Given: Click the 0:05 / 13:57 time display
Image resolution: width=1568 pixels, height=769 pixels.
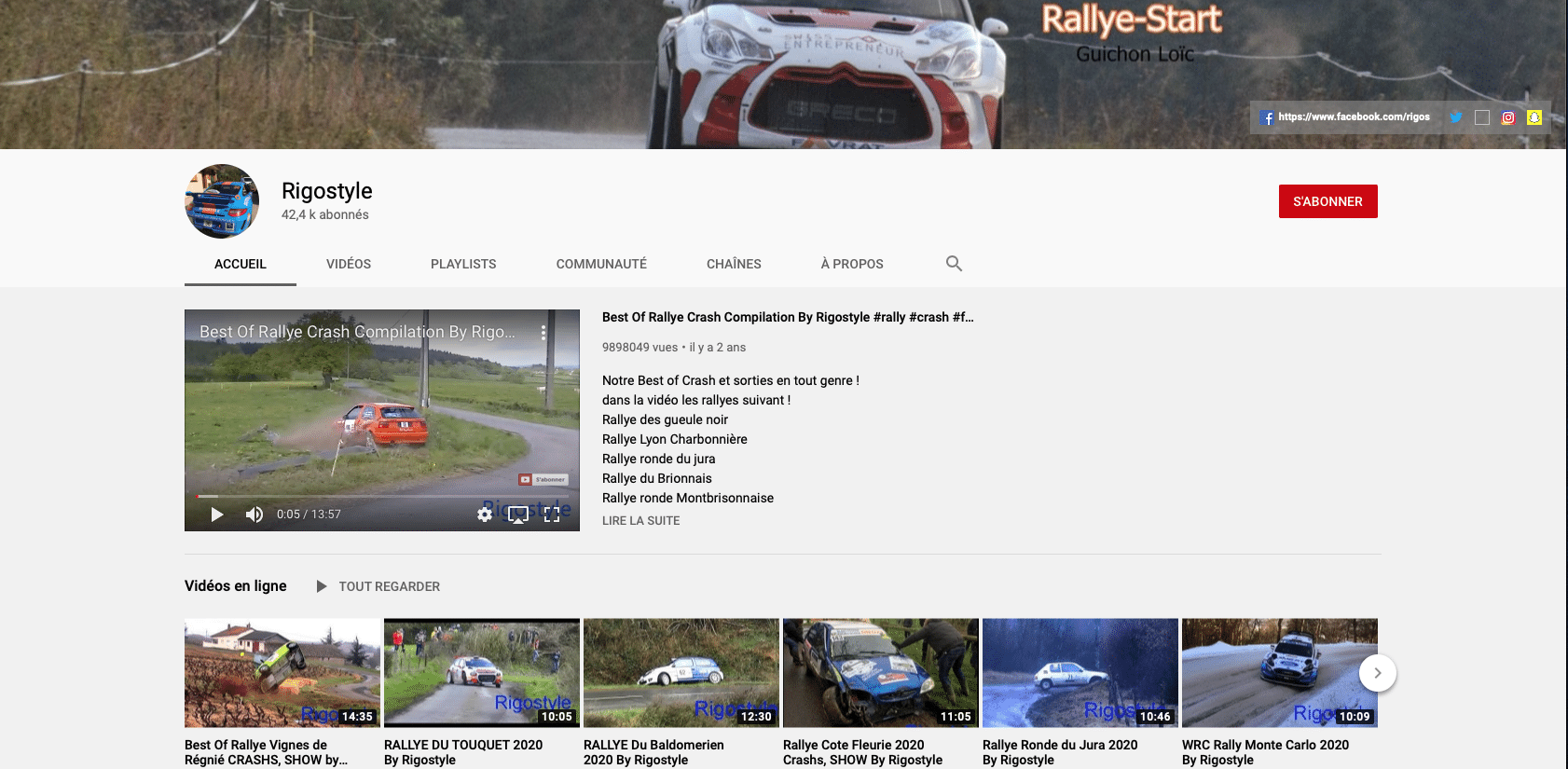Looking at the screenshot, I should 309,515.
